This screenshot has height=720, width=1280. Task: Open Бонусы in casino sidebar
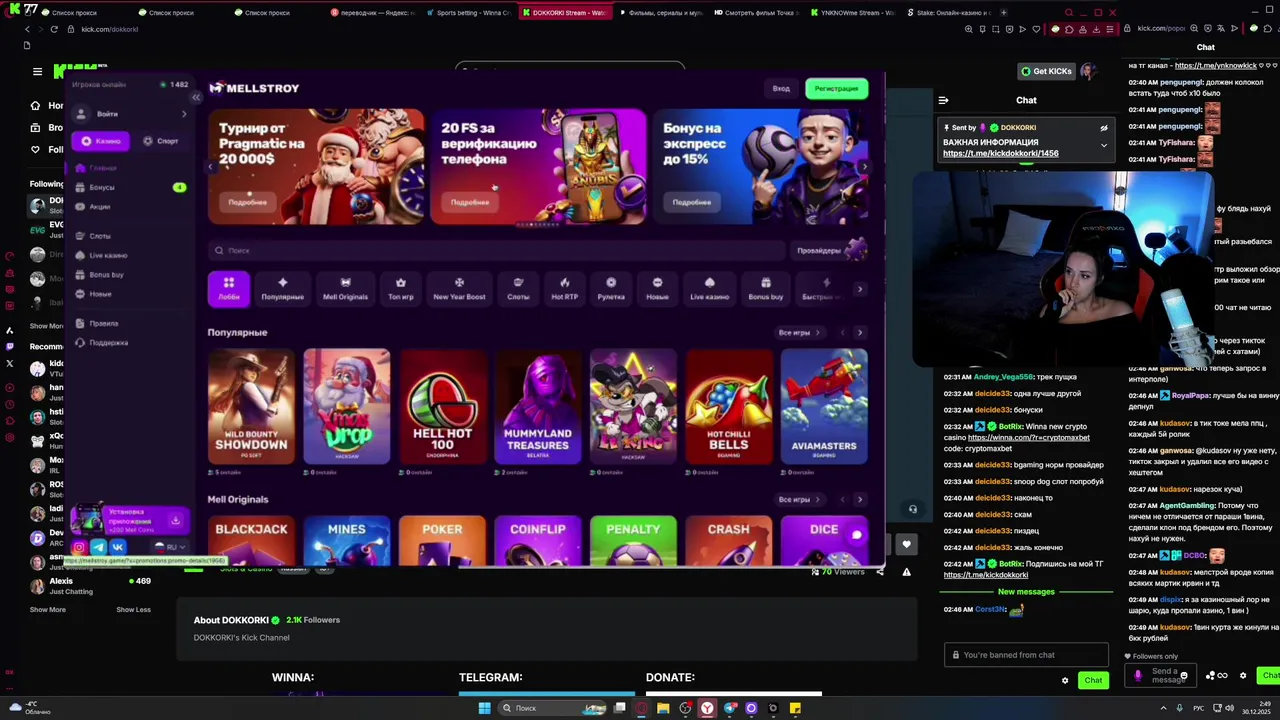tap(102, 187)
